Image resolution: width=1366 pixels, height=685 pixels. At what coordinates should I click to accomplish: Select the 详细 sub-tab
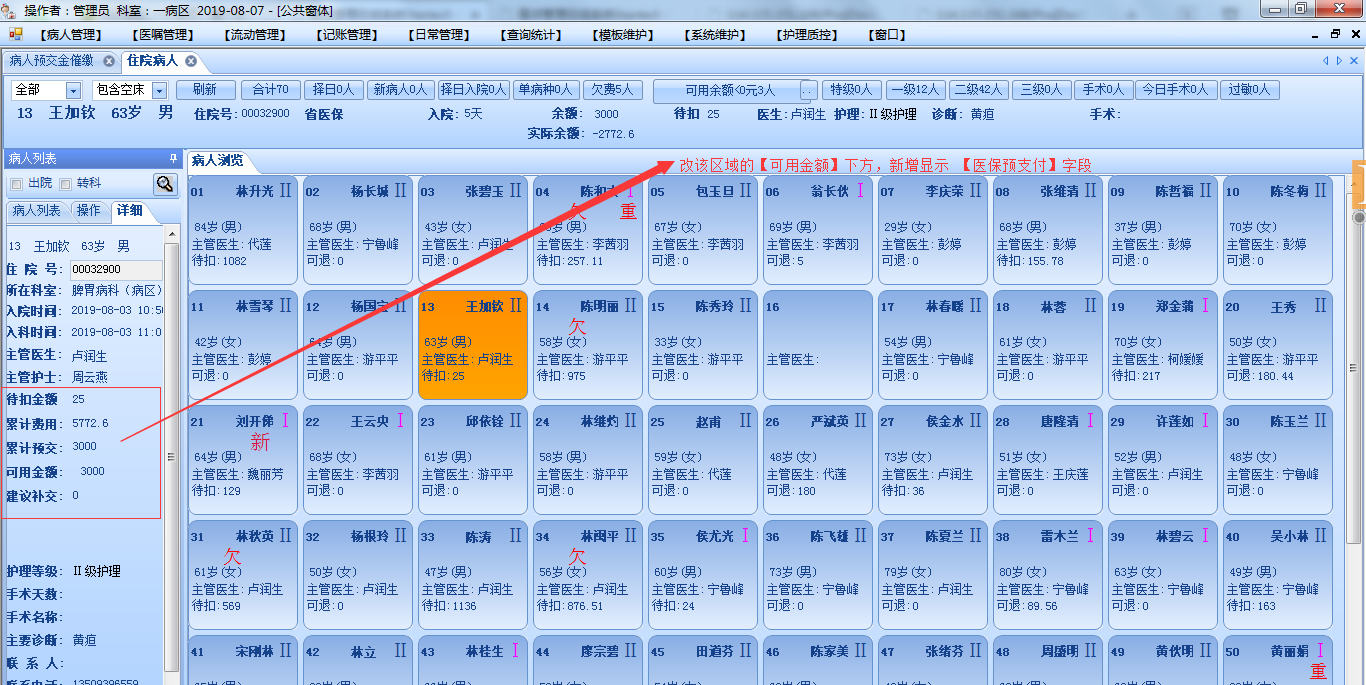[x=129, y=211]
